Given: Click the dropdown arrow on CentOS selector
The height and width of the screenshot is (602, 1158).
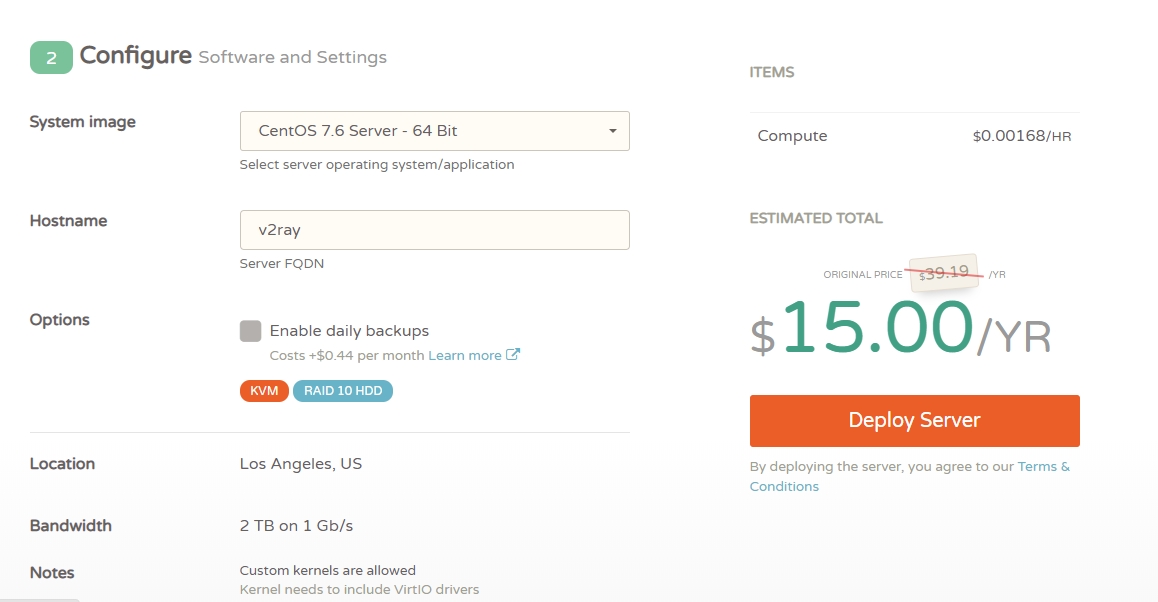Looking at the screenshot, I should coord(612,131).
